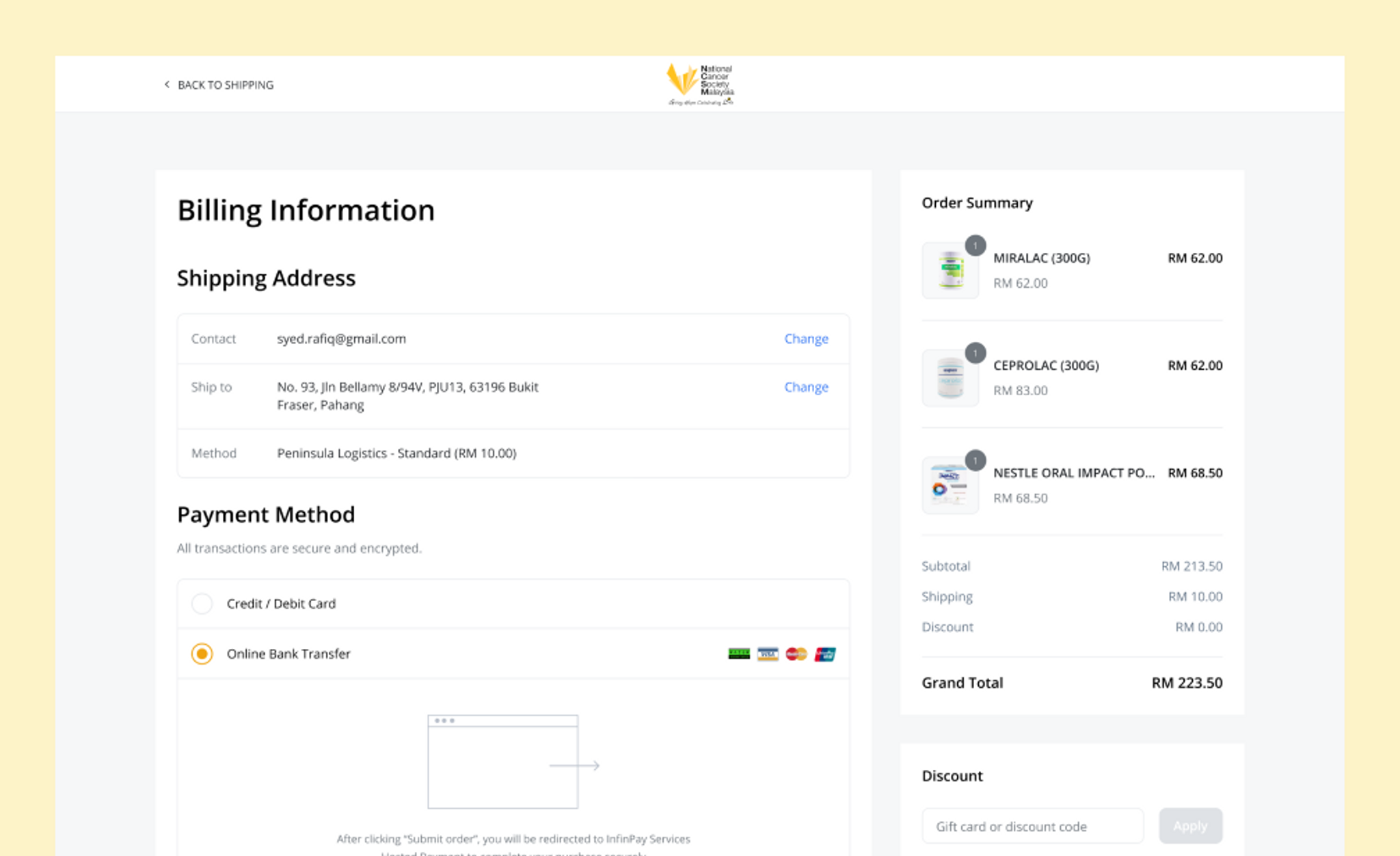1400x856 pixels.
Task: Click the green payment logo icon
Action: [739, 654]
